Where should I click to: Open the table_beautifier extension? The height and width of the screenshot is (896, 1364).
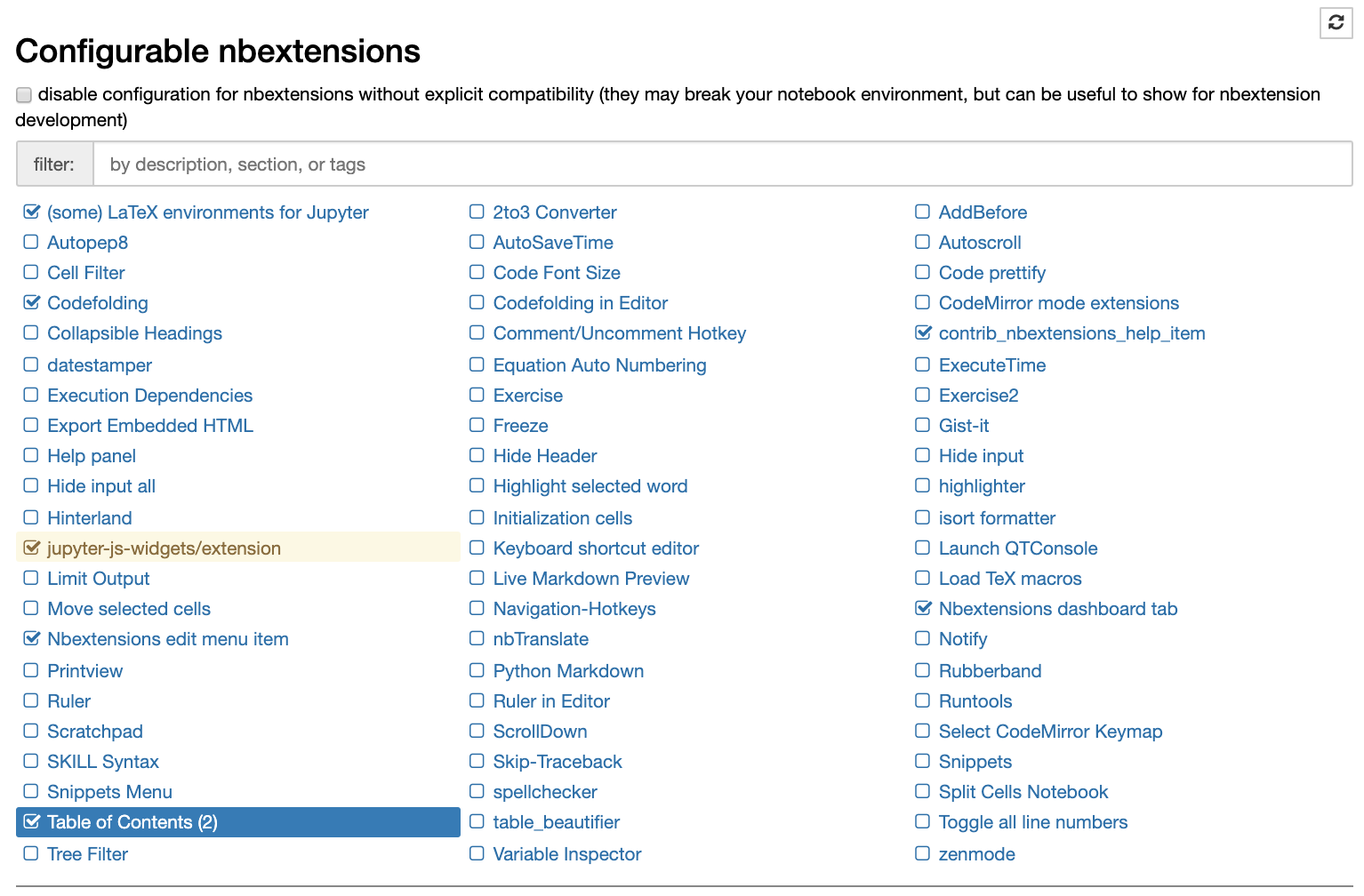(x=557, y=822)
